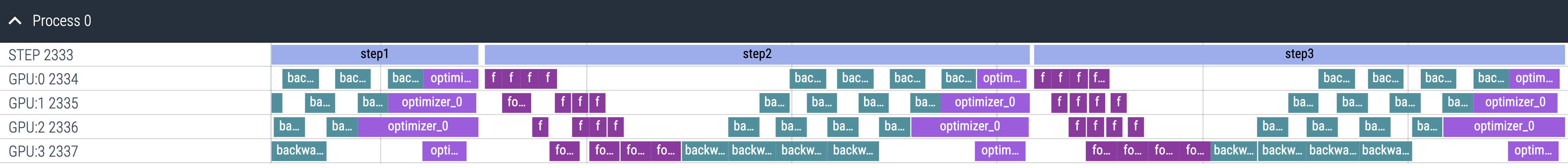Click GPU:3 backward slice under step1
The height and width of the screenshot is (168, 1568).
click(299, 150)
